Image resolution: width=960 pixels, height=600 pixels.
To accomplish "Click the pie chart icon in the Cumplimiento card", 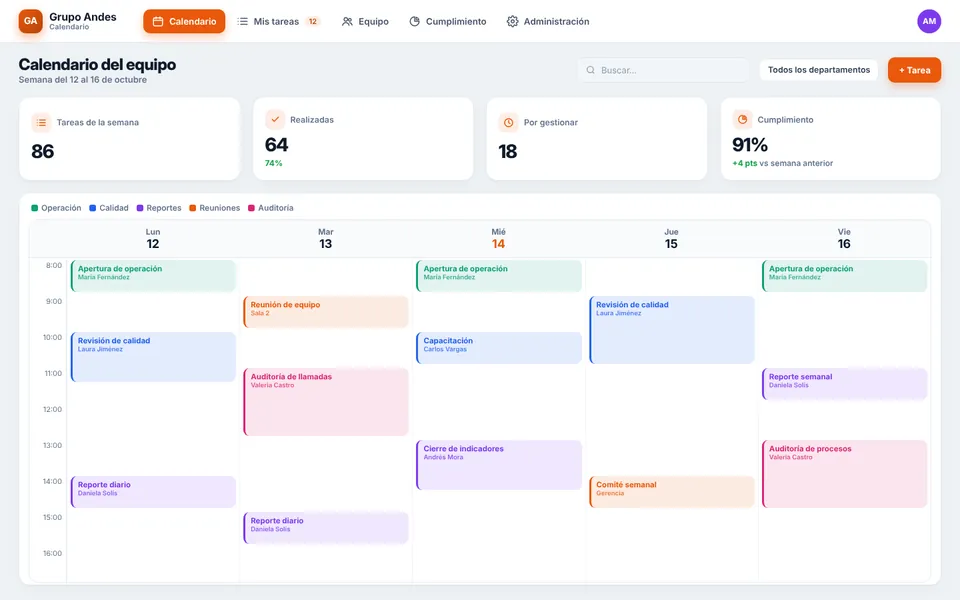I will coord(742,119).
